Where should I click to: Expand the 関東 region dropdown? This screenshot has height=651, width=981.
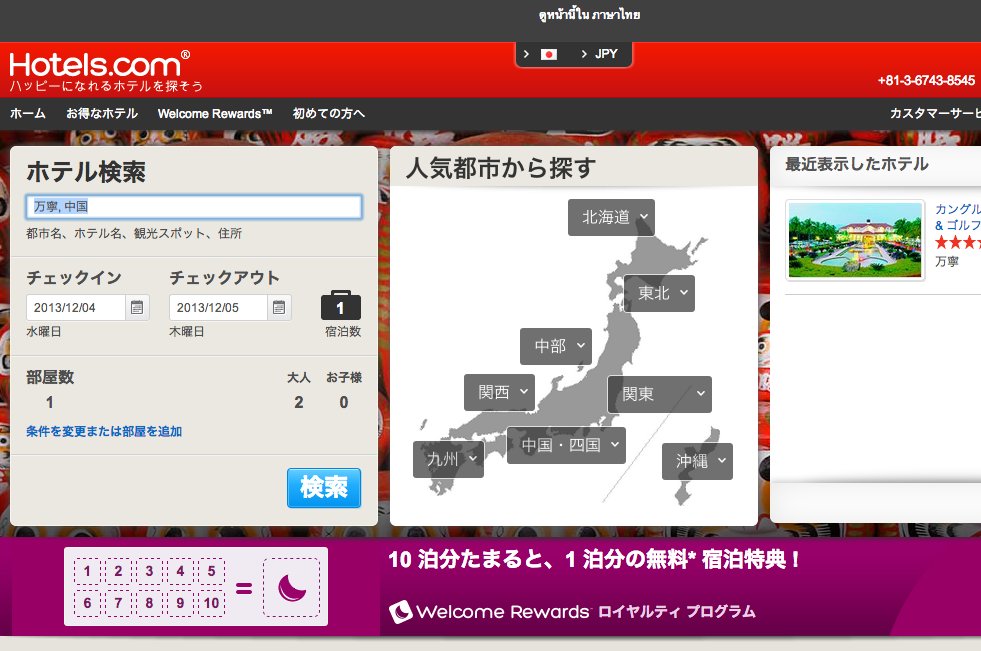coord(659,394)
